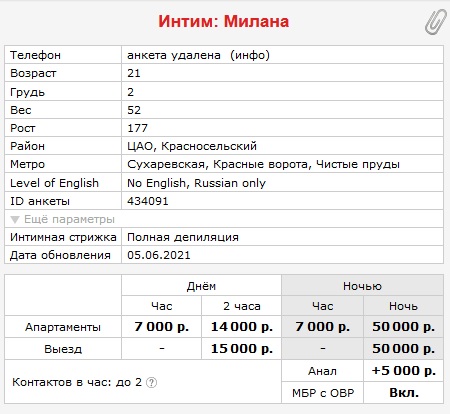Click the "ЦАО, Красносельский" district value
The image size is (450, 414).
(192, 146)
